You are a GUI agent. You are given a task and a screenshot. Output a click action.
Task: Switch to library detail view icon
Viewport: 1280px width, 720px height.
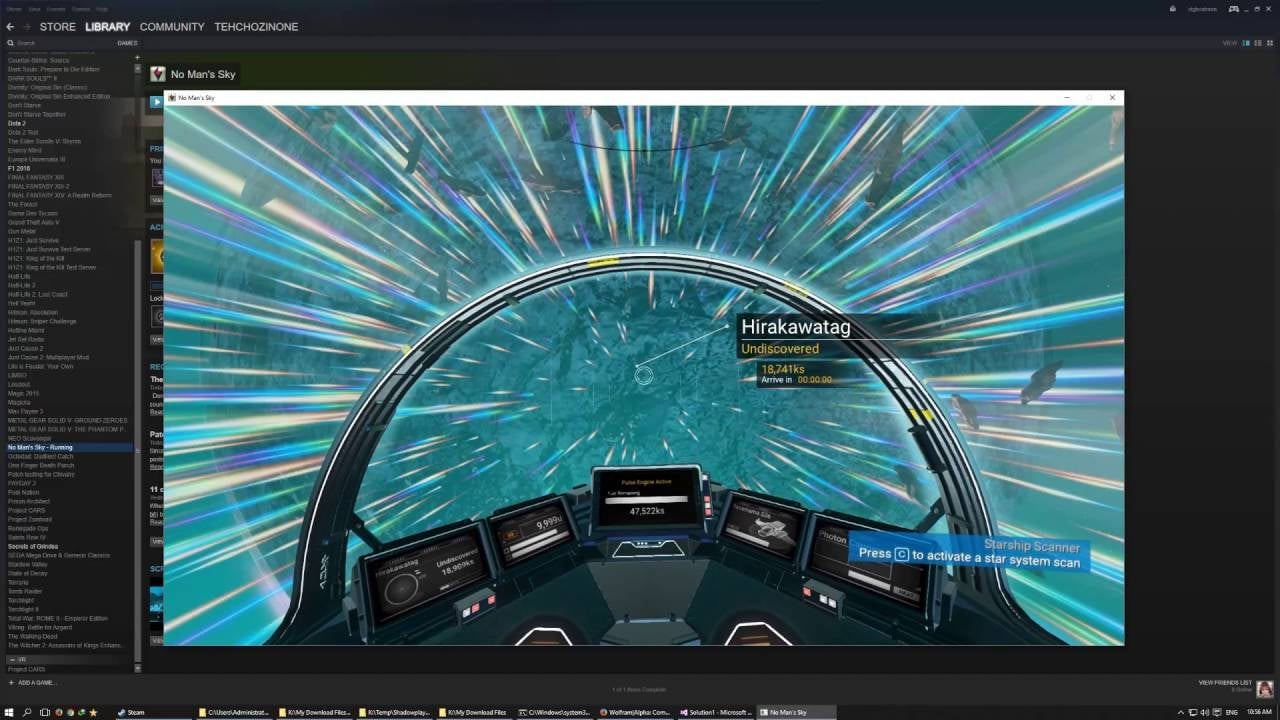pyautogui.click(x=1246, y=43)
